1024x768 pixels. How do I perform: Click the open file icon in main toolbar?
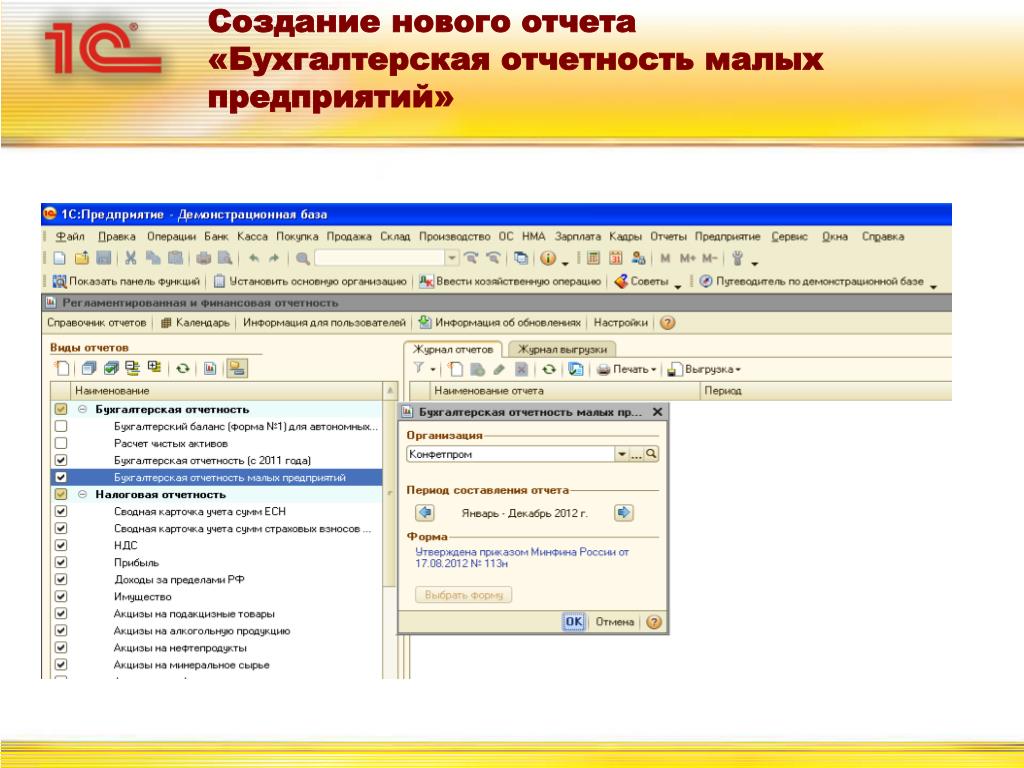[82, 258]
